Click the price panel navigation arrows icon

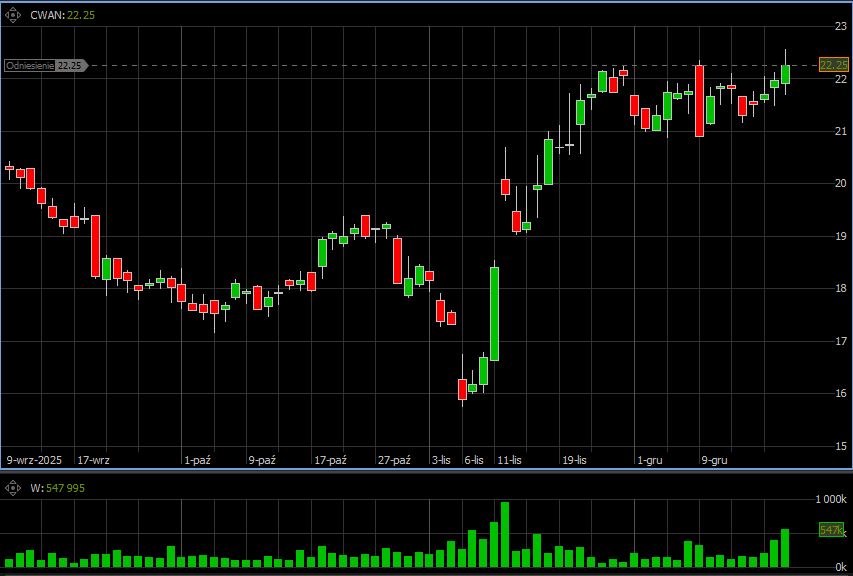[x=13, y=15]
